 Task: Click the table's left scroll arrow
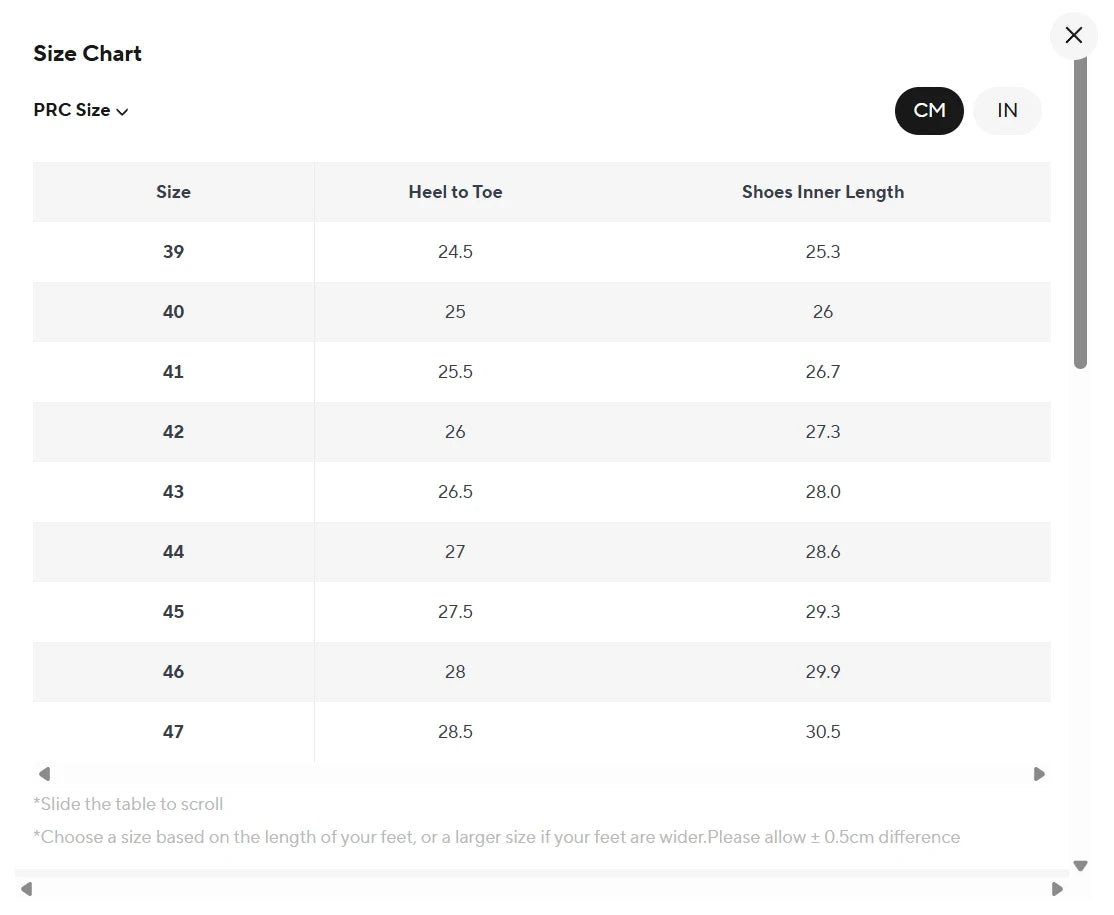[x=44, y=774]
